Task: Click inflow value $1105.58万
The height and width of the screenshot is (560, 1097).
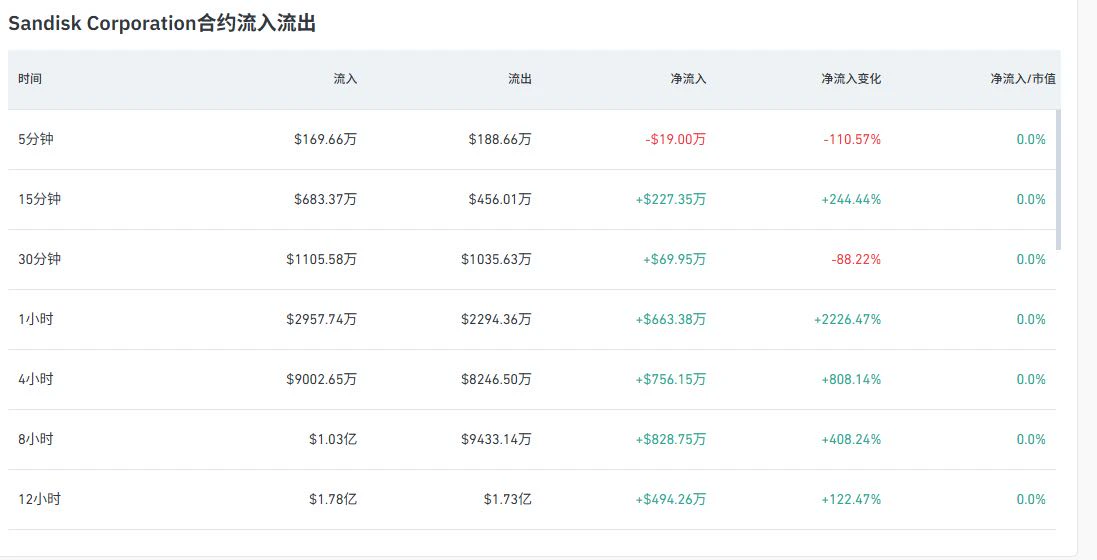Action: pyautogui.click(x=322, y=260)
